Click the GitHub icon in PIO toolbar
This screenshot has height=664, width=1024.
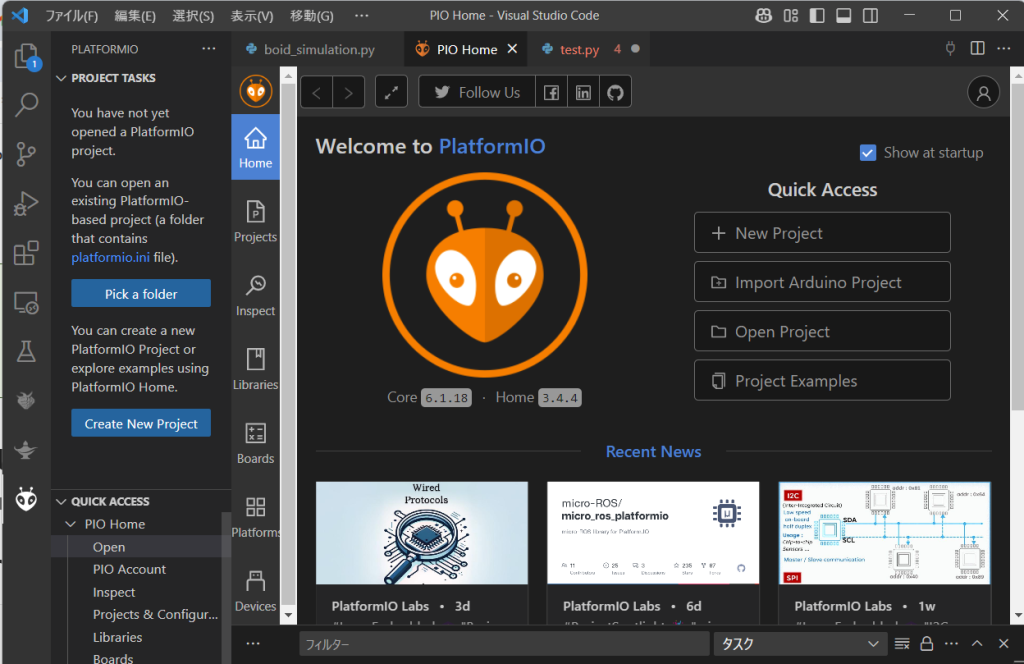pyautogui.click(x=615, y=92)
